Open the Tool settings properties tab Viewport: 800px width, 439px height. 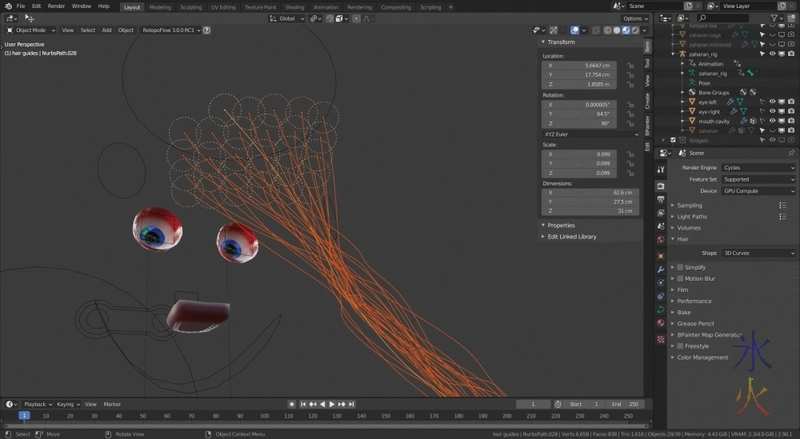661,171
